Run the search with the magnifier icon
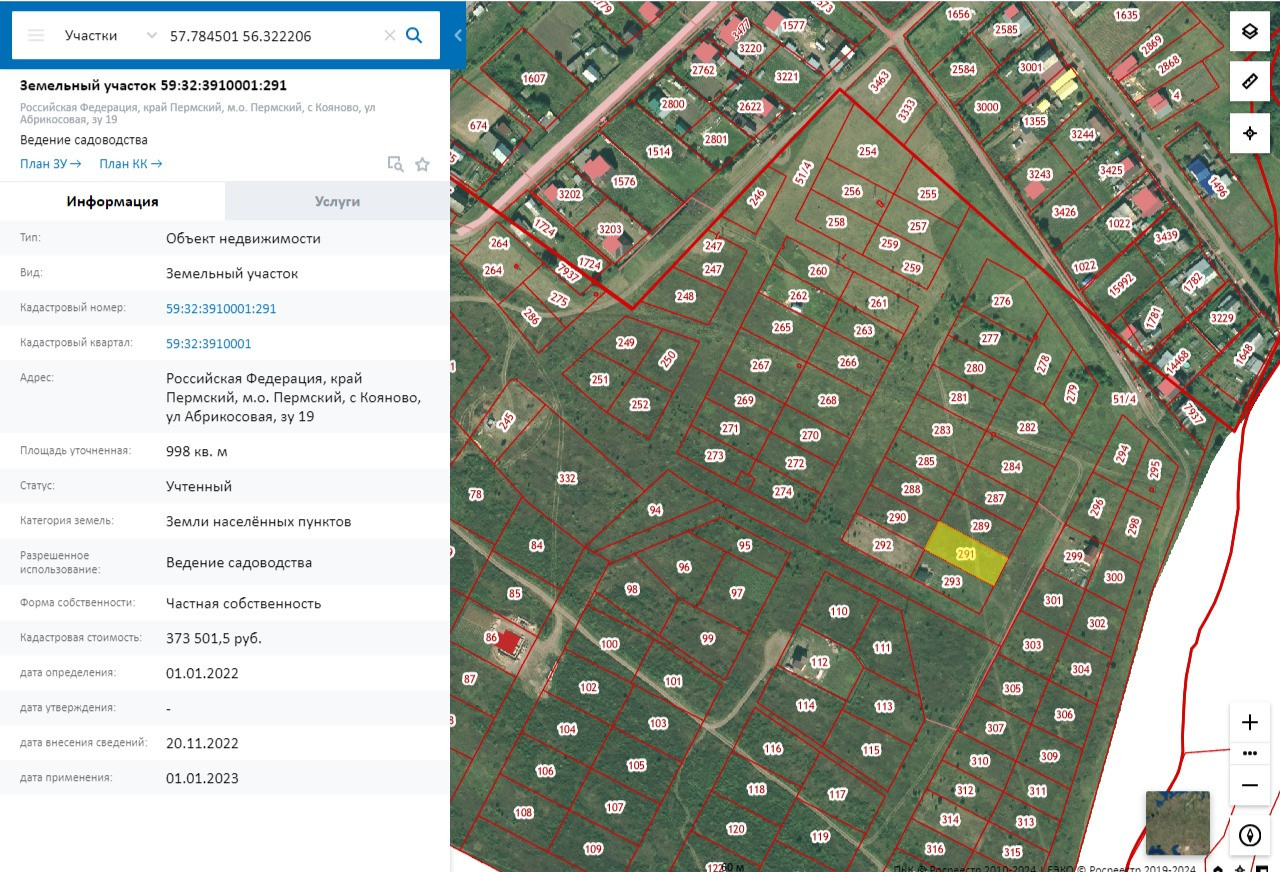Image resolution: width=1280 pixels, height=872 pixels. (x=414, y=35)
